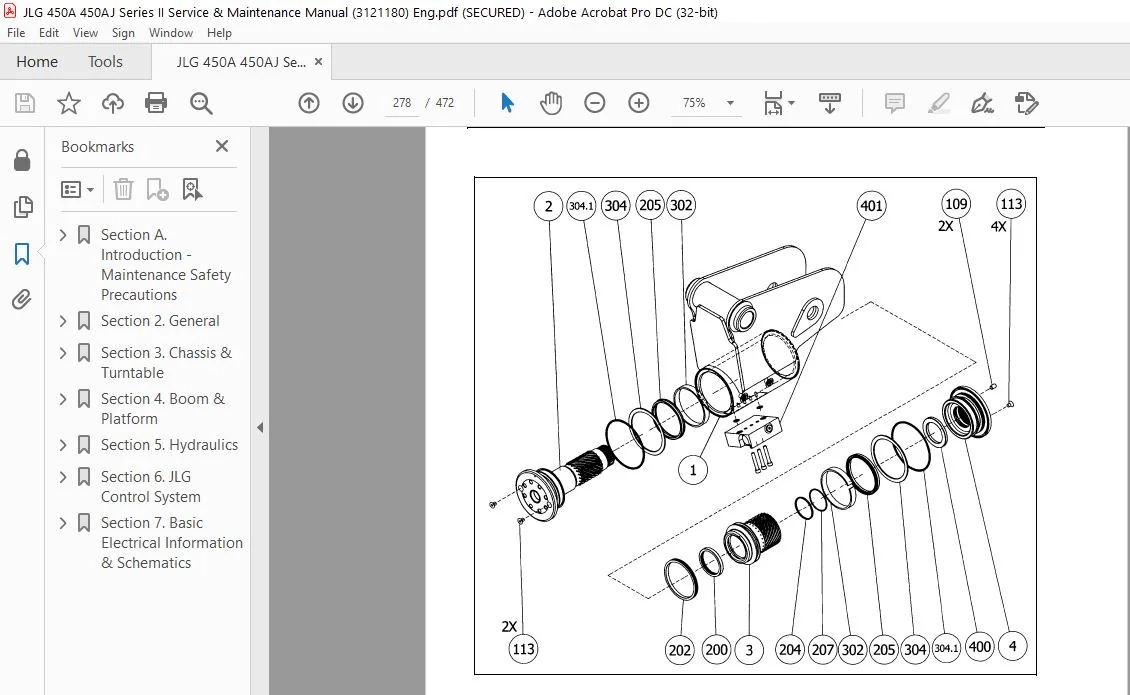Expand Section A. Introduction bookmark
This screenshot has width=1130, height=695.
click(63, 234)
